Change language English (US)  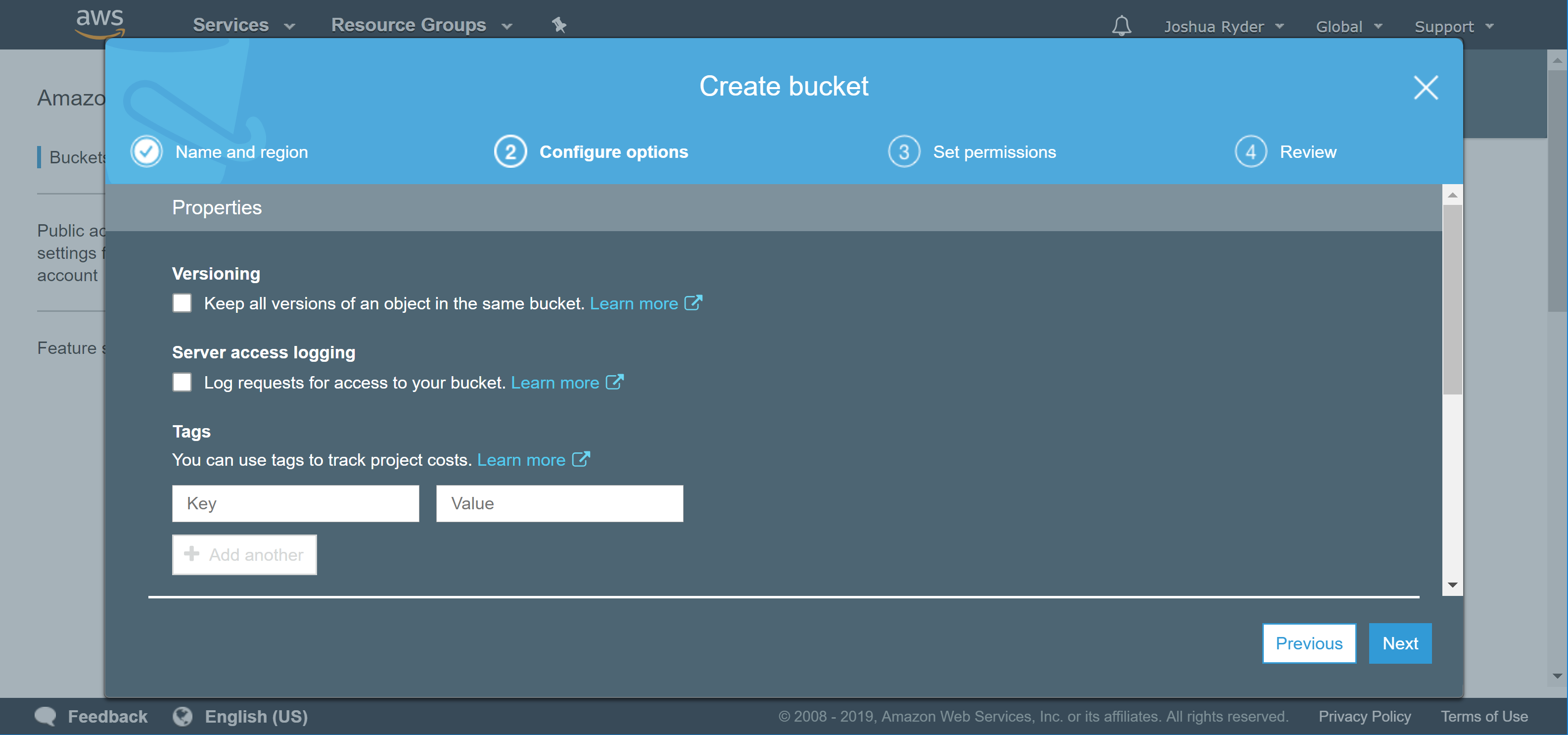click(256, 716)
